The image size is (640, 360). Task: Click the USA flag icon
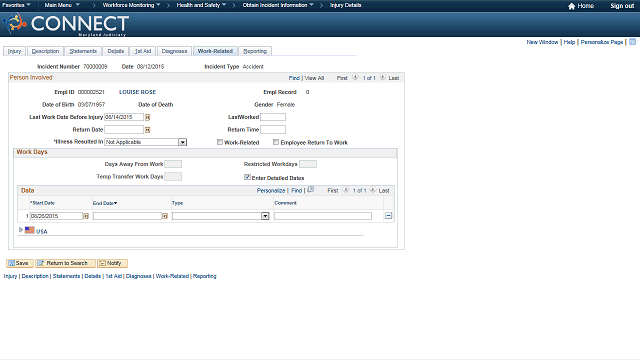pos(29,230)
